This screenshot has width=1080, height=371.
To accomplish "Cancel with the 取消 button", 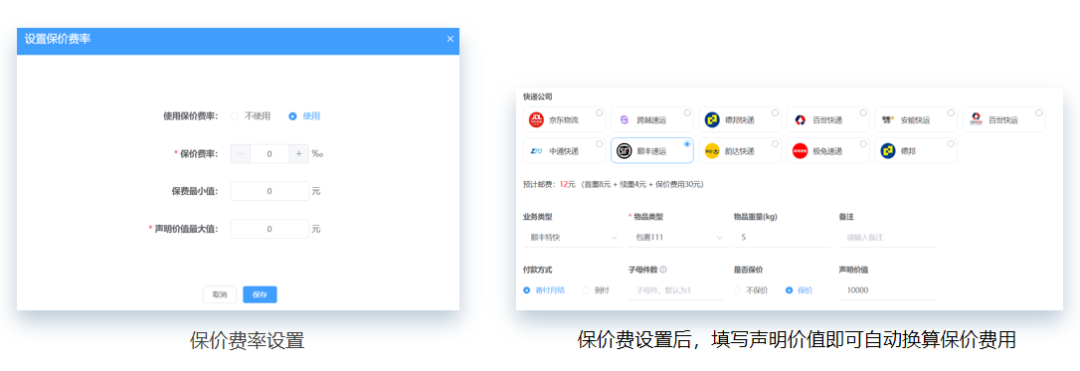I will point(220,295).
